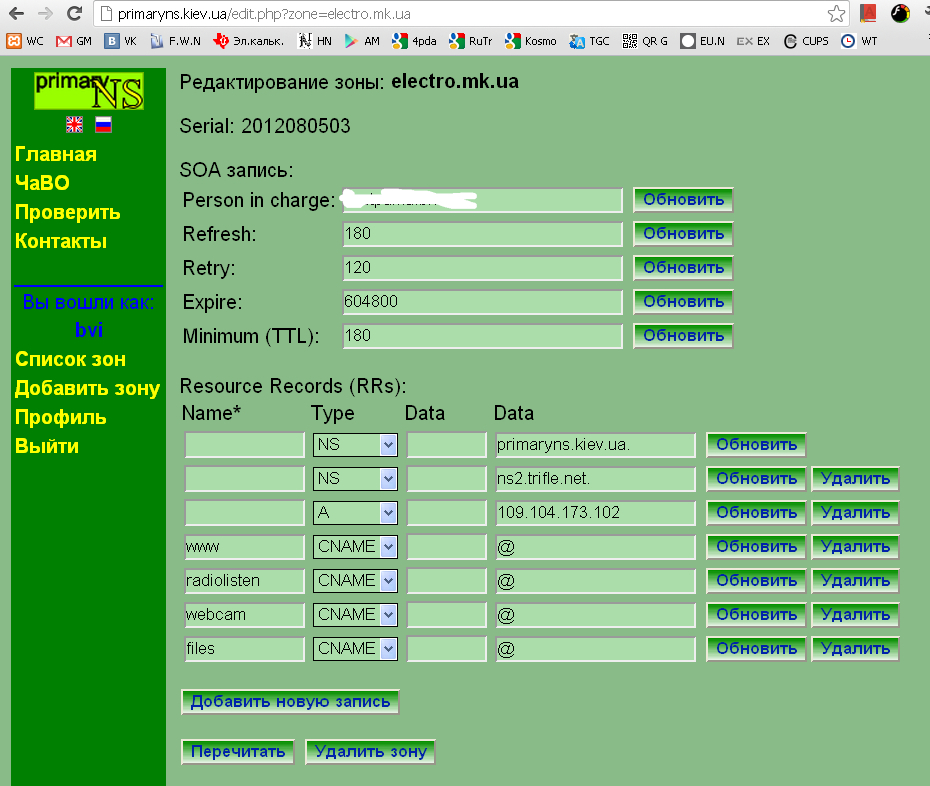This screenshot has height=786, width=930.
Task: Click the primaryNS logo
Action: coord(89,91)
